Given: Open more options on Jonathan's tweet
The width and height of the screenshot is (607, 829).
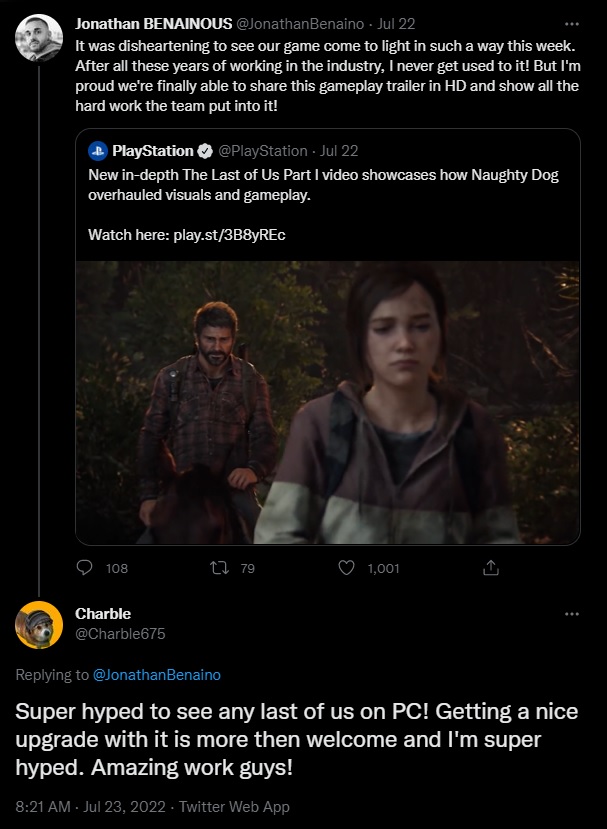Looking at the screenshot, I should [571, 22].
